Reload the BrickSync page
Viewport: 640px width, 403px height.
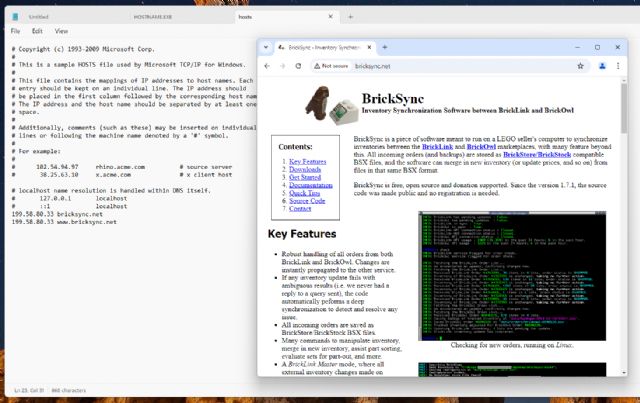point(298,65)
